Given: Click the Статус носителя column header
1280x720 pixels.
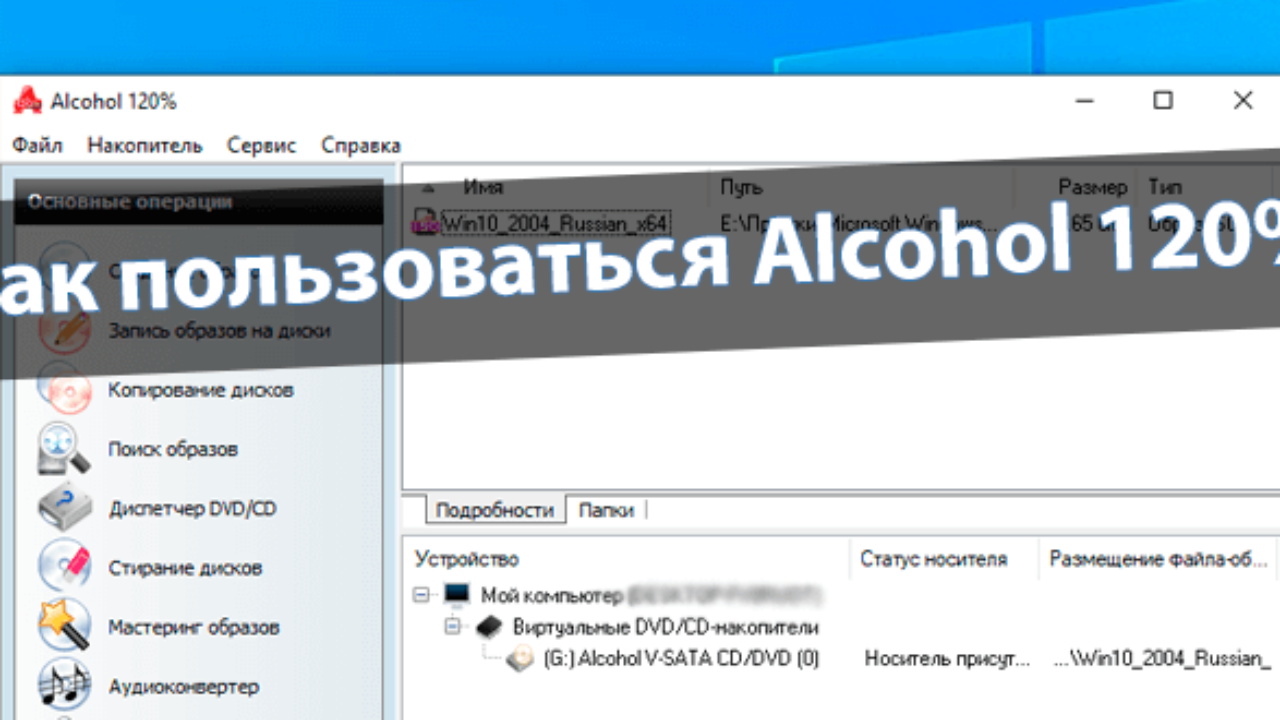Looking at the screenshot, I should [x=934, y=559].
